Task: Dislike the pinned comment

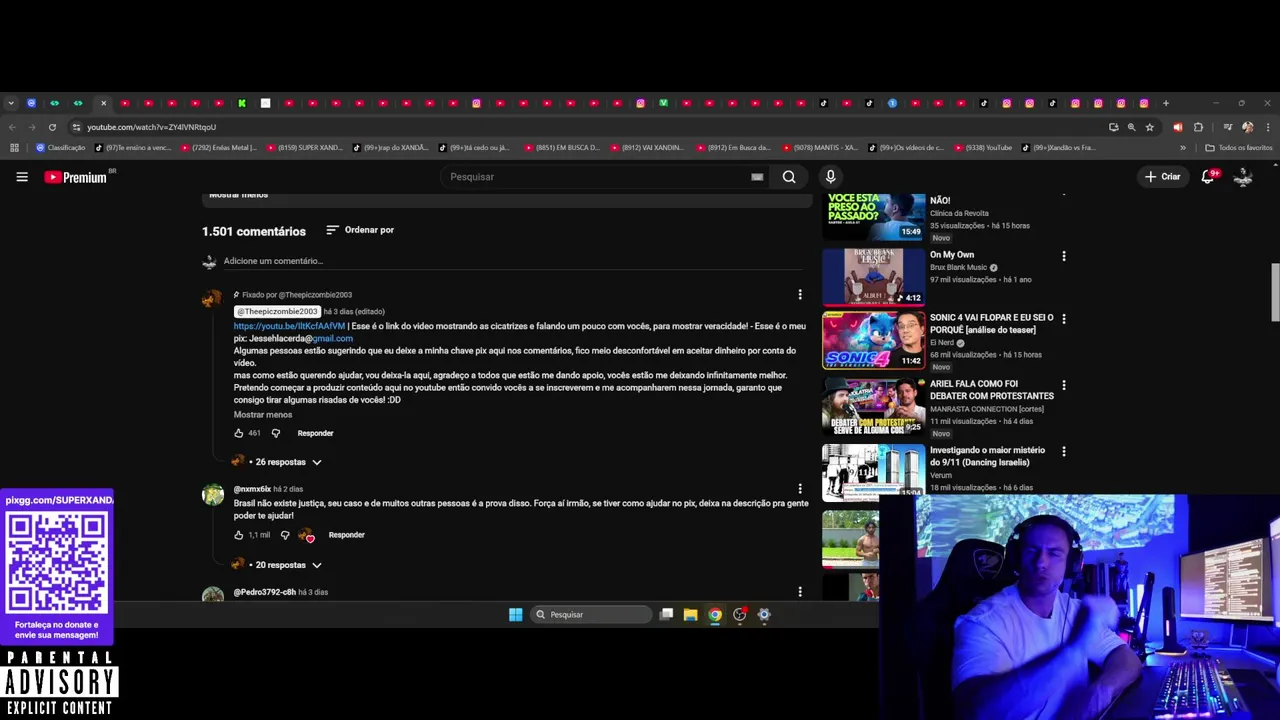Action: (x=276, y=433)
